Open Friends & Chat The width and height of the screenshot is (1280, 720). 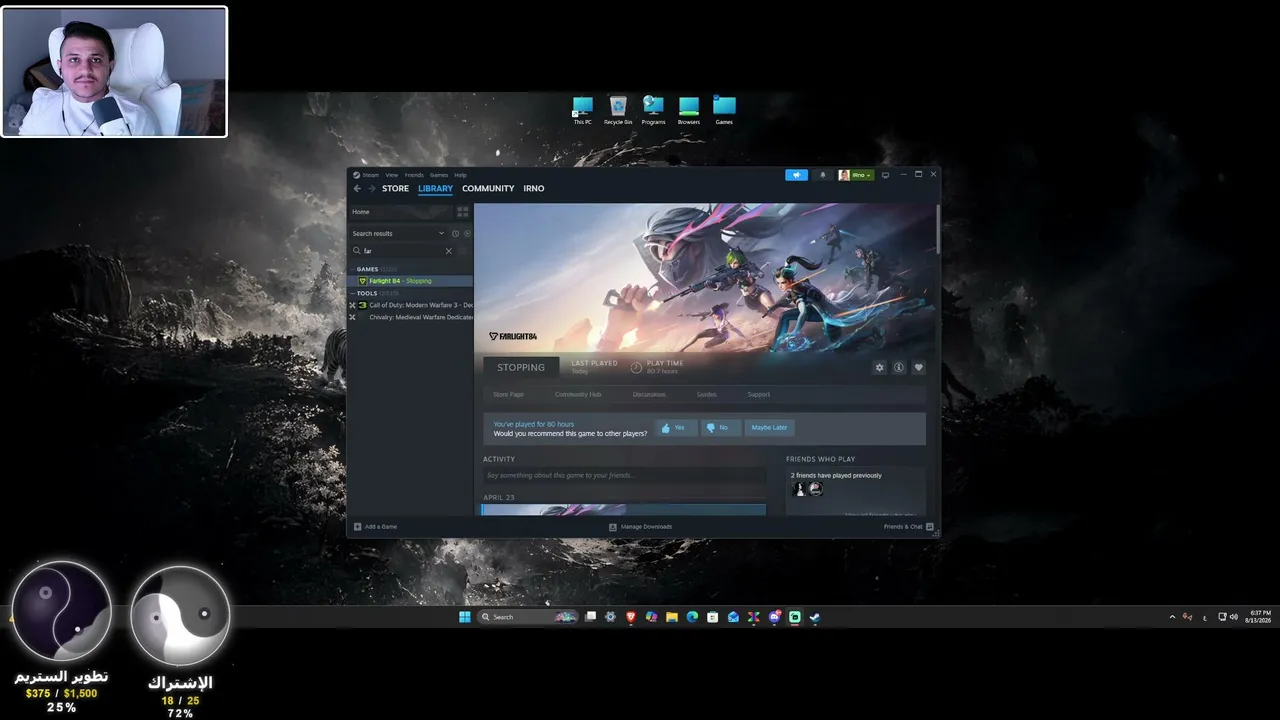pos(908,526)
